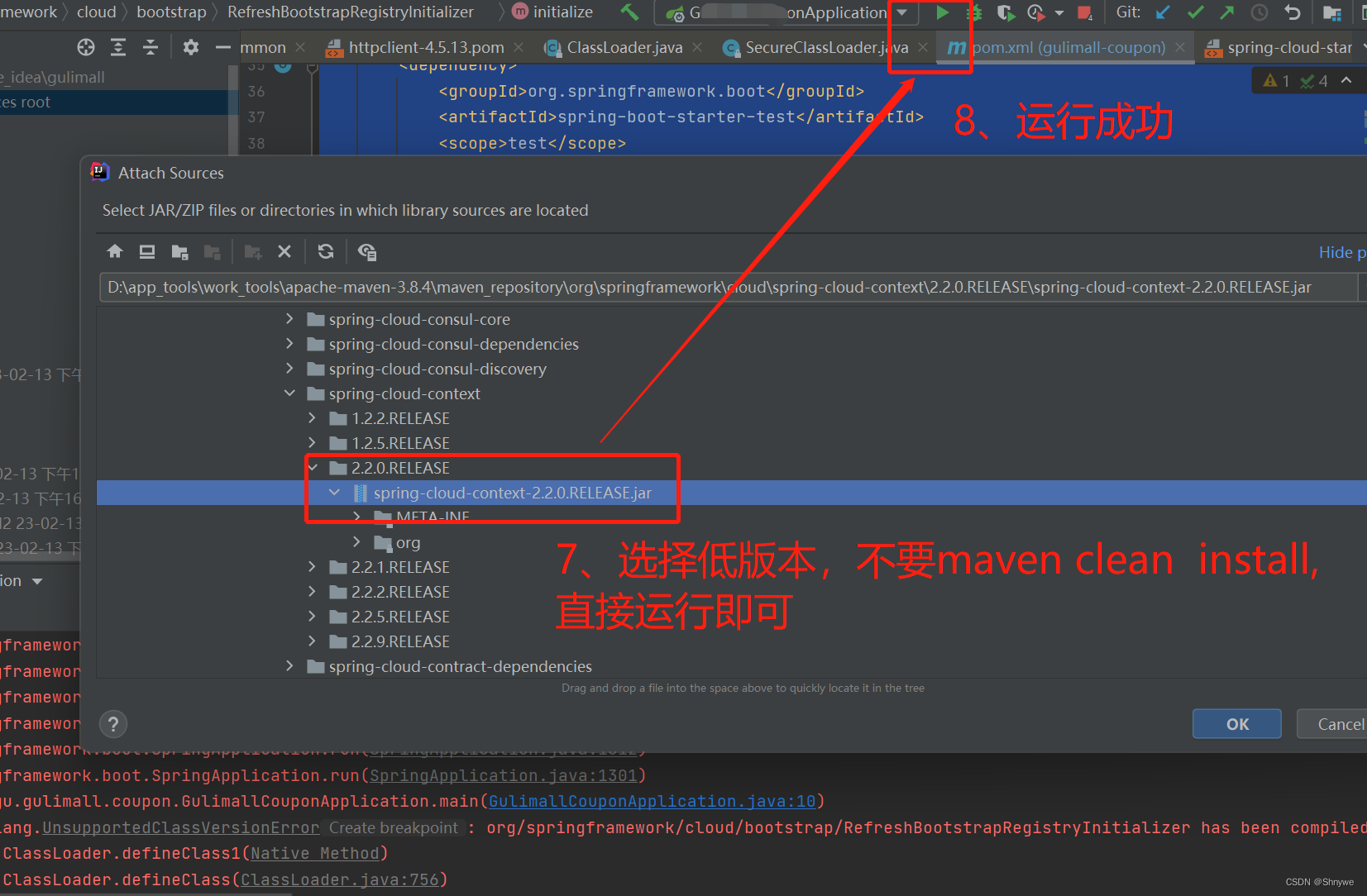Expand the spring-cloud-contract-dependencies folder

pos(289,666)
